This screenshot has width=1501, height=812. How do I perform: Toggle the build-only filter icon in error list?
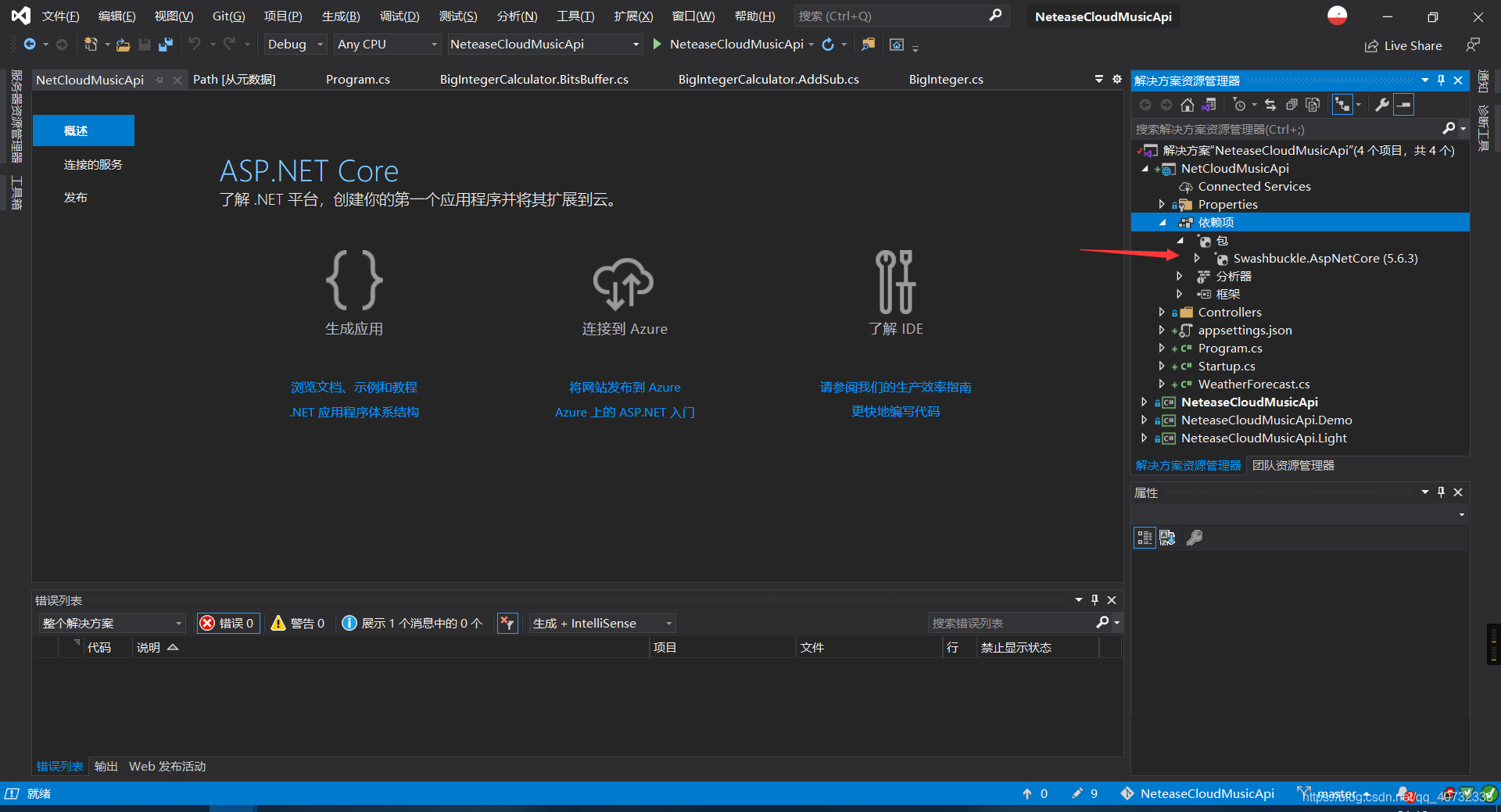(x=507, y=623)
